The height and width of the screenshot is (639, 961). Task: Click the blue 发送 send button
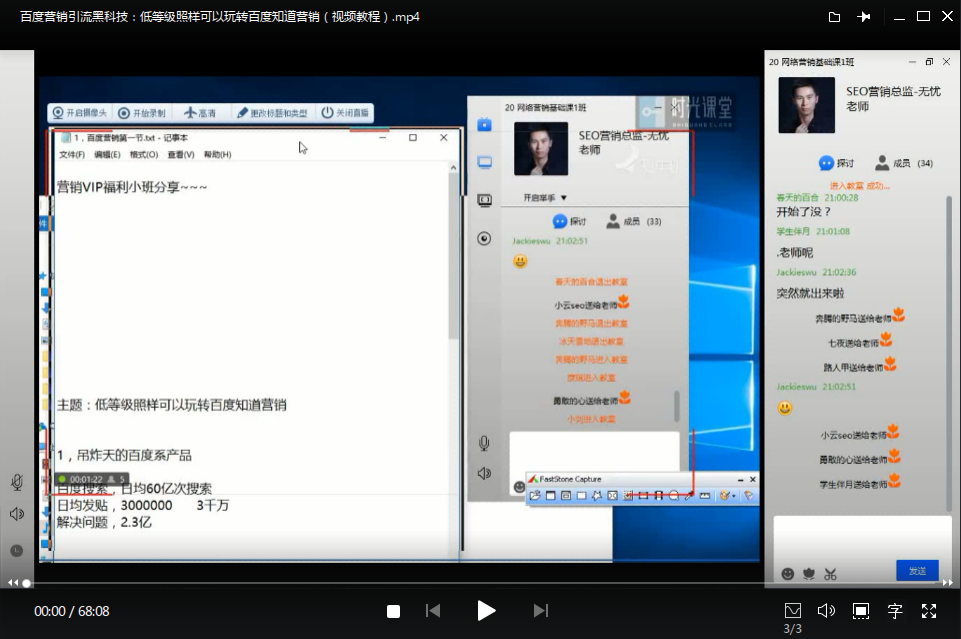(917, 570)
